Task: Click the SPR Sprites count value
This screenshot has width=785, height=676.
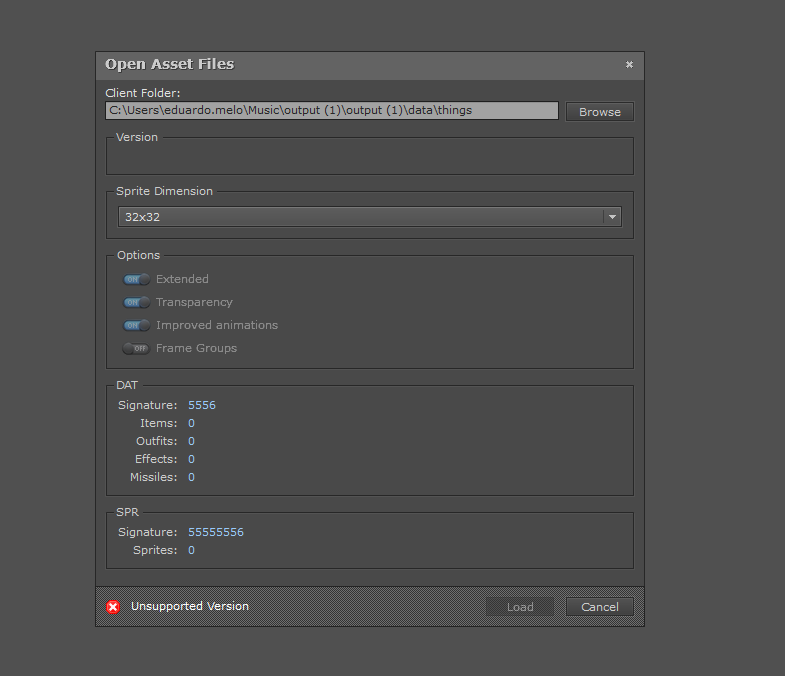Action: tap(192, 551)
